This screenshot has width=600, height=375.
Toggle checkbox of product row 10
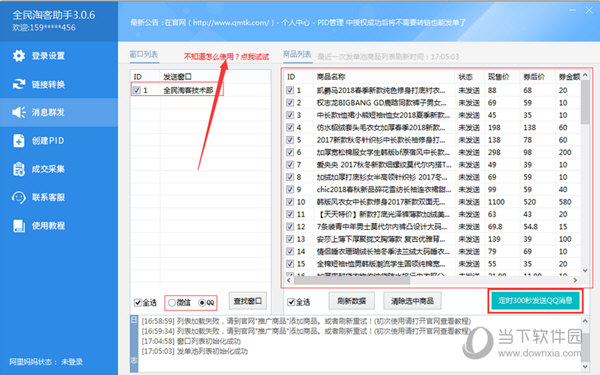click(x=290, y=202)
